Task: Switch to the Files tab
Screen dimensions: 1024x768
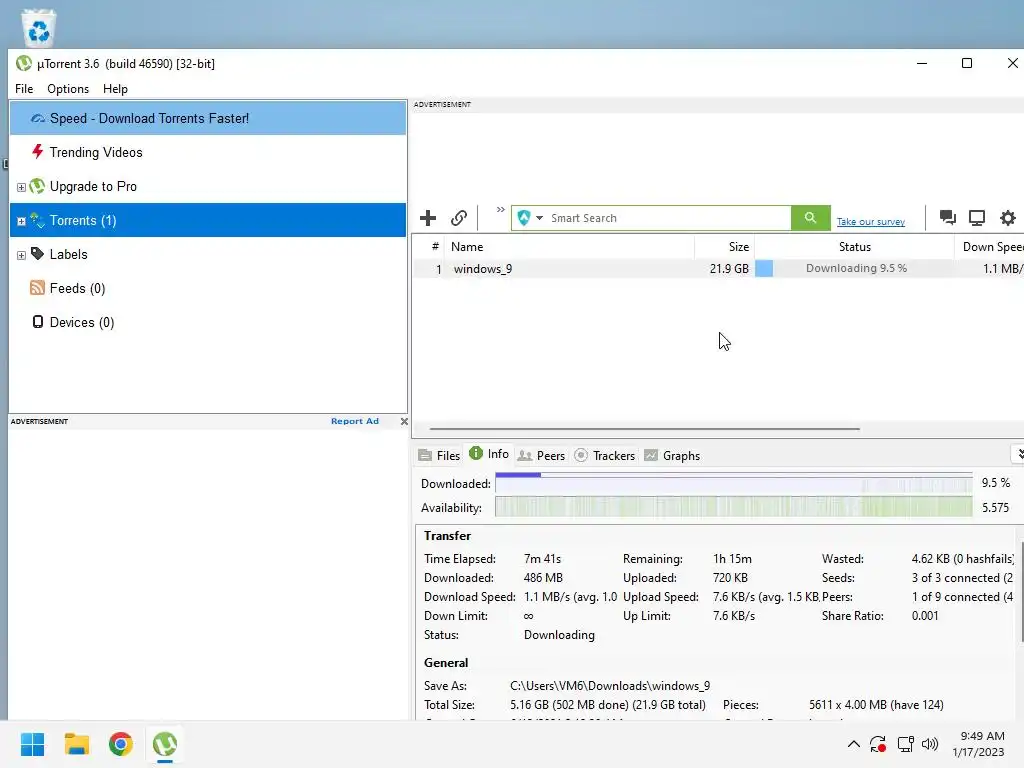Action: pyautogui.click(x=440, y=455)
